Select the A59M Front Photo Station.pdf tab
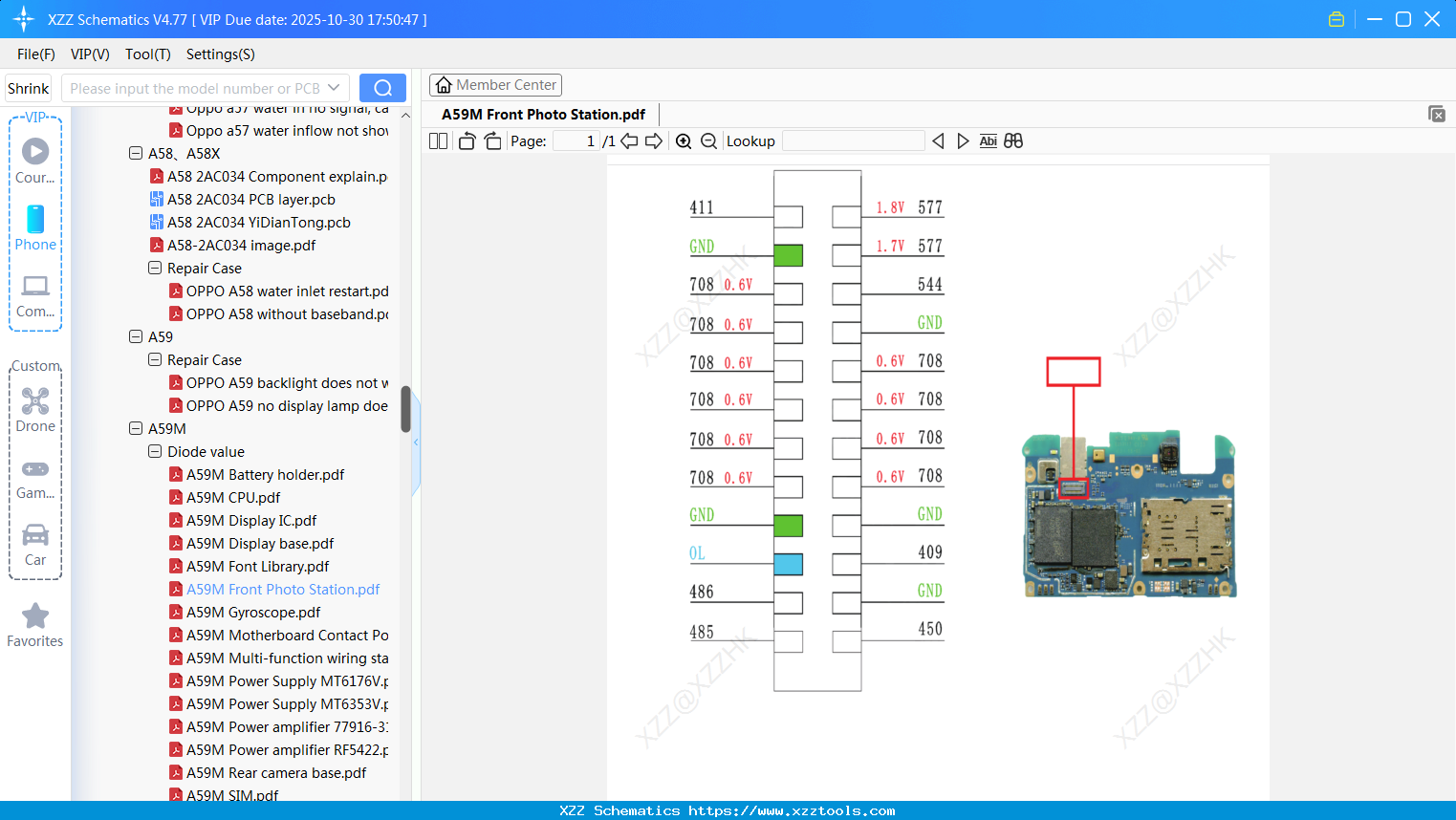This screenshot has width=1456, height=820. 543,115
